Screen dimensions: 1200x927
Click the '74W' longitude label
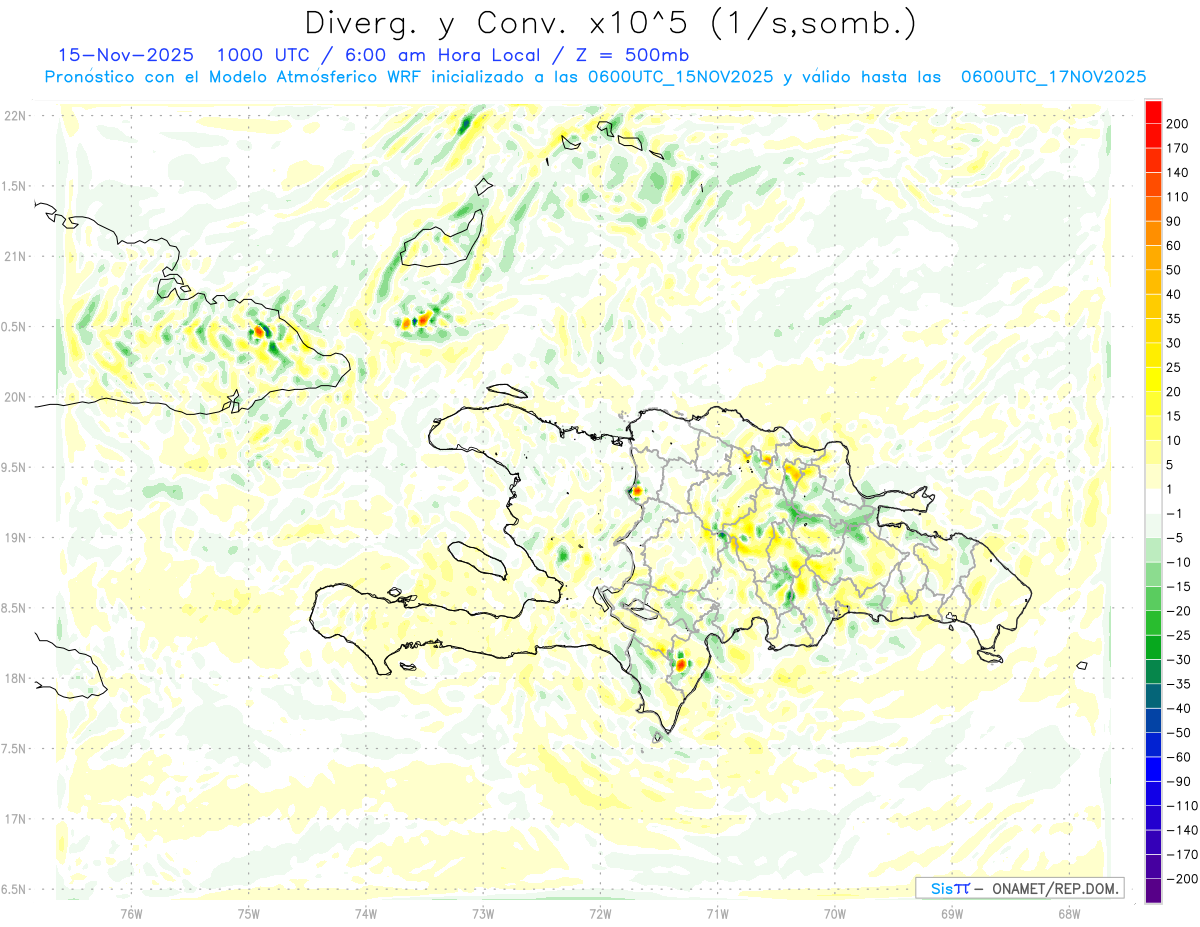pos(366,912)
